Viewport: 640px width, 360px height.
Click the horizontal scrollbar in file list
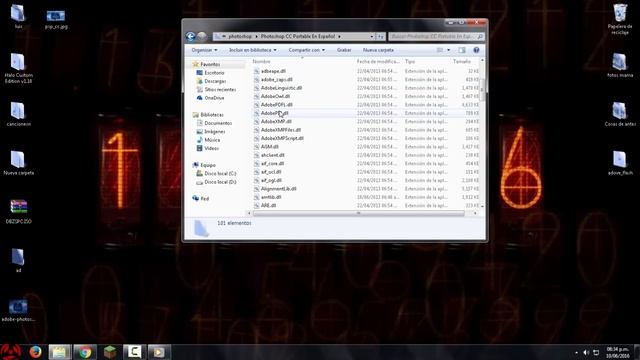(x=358, y=213)
